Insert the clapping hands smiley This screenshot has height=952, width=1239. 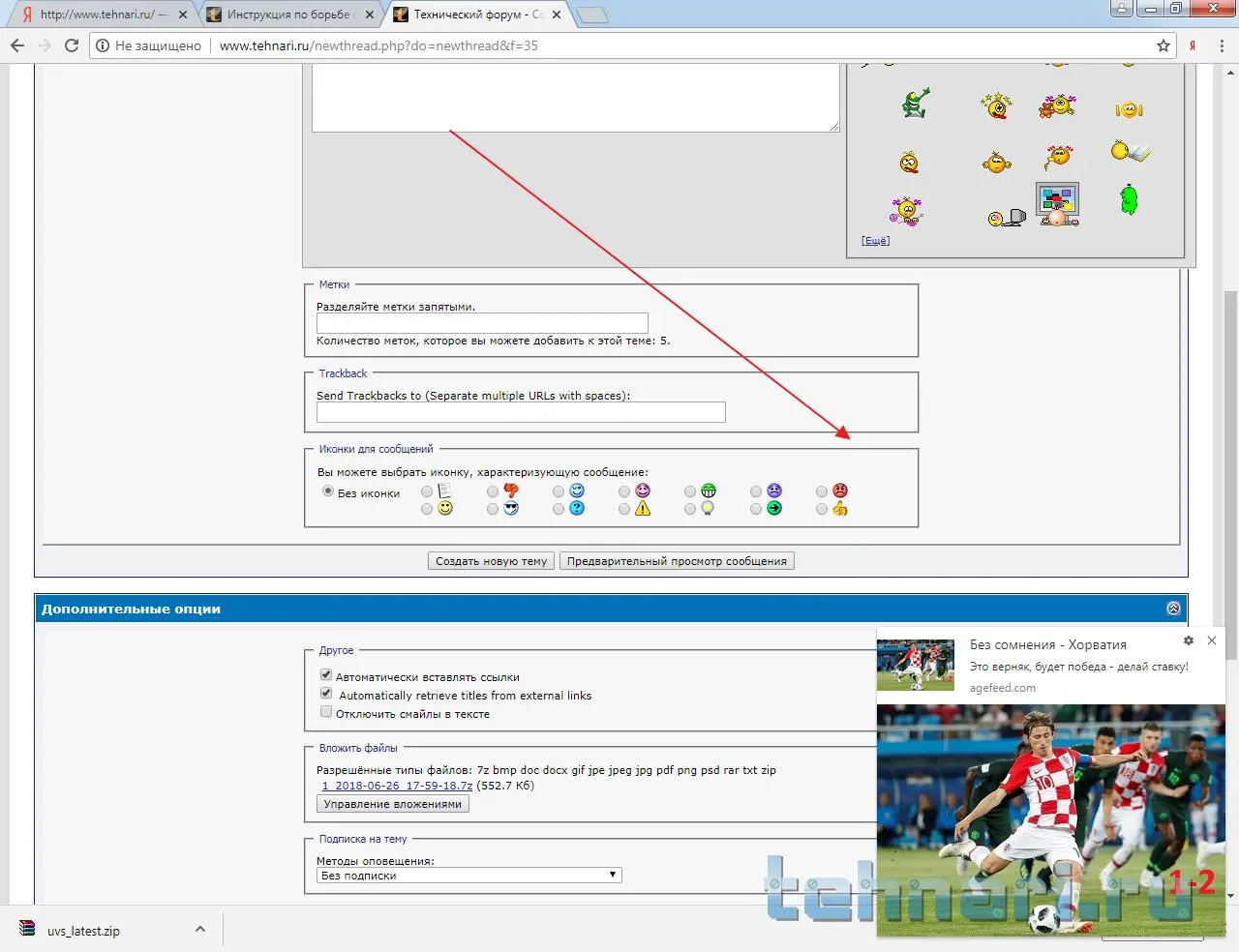(1129, 109)
